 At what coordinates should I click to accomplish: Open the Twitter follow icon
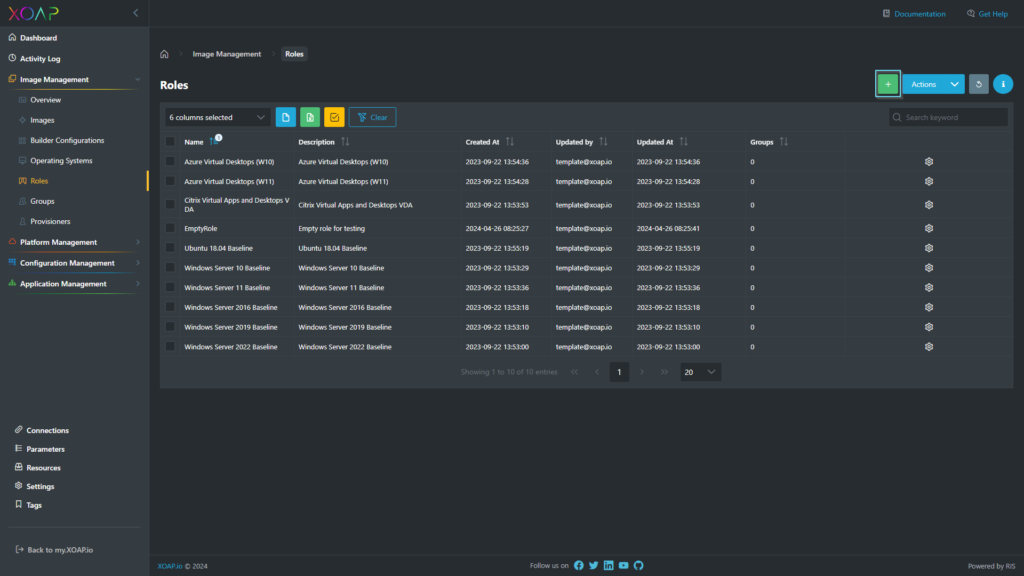click(x=594, y=566)
